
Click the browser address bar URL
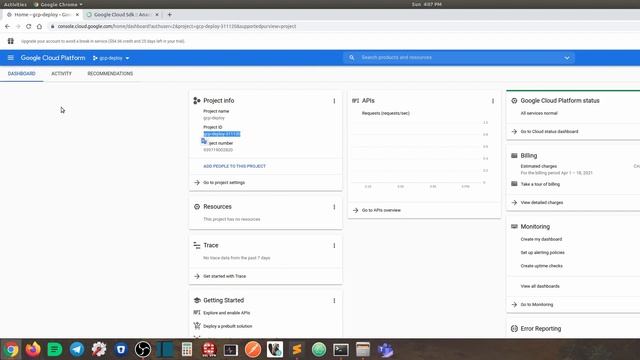177,26
